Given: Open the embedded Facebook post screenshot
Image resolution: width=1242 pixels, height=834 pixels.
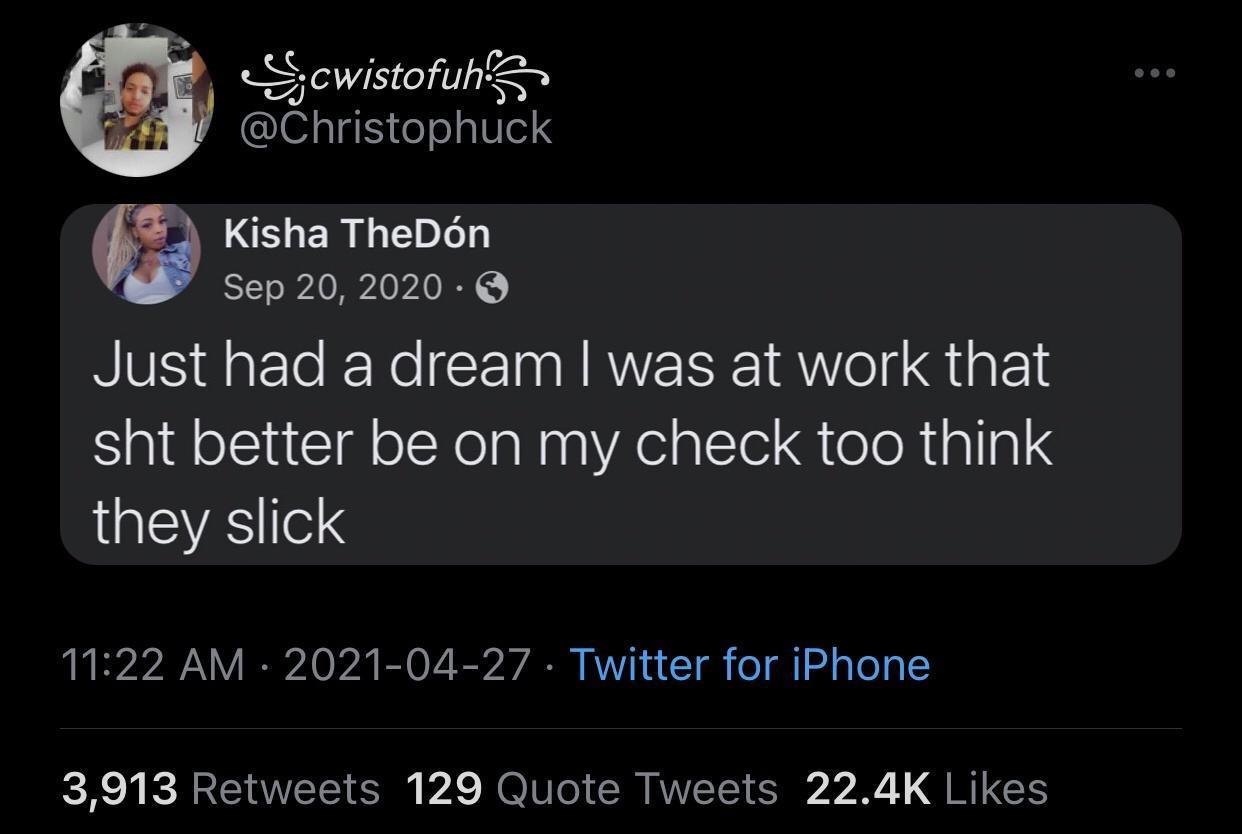Looking at the screenshot, I should pyautogui.click(x=621, y=385).
